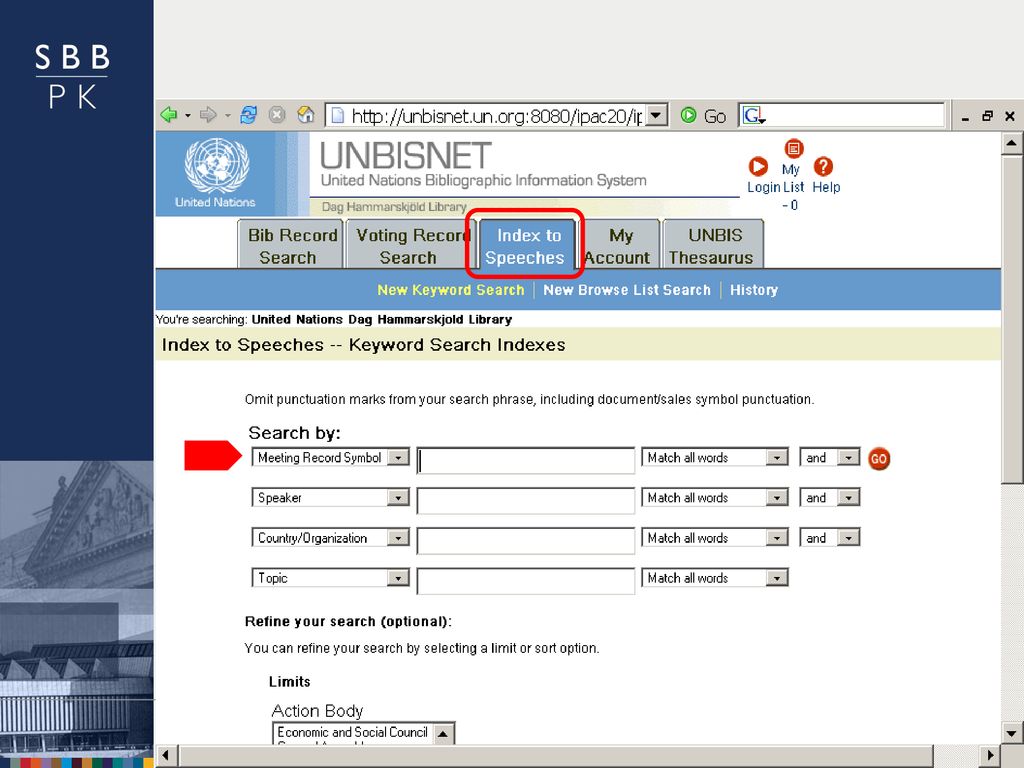
Task: Click the New Keyword Search link
Action: point(451,290)
